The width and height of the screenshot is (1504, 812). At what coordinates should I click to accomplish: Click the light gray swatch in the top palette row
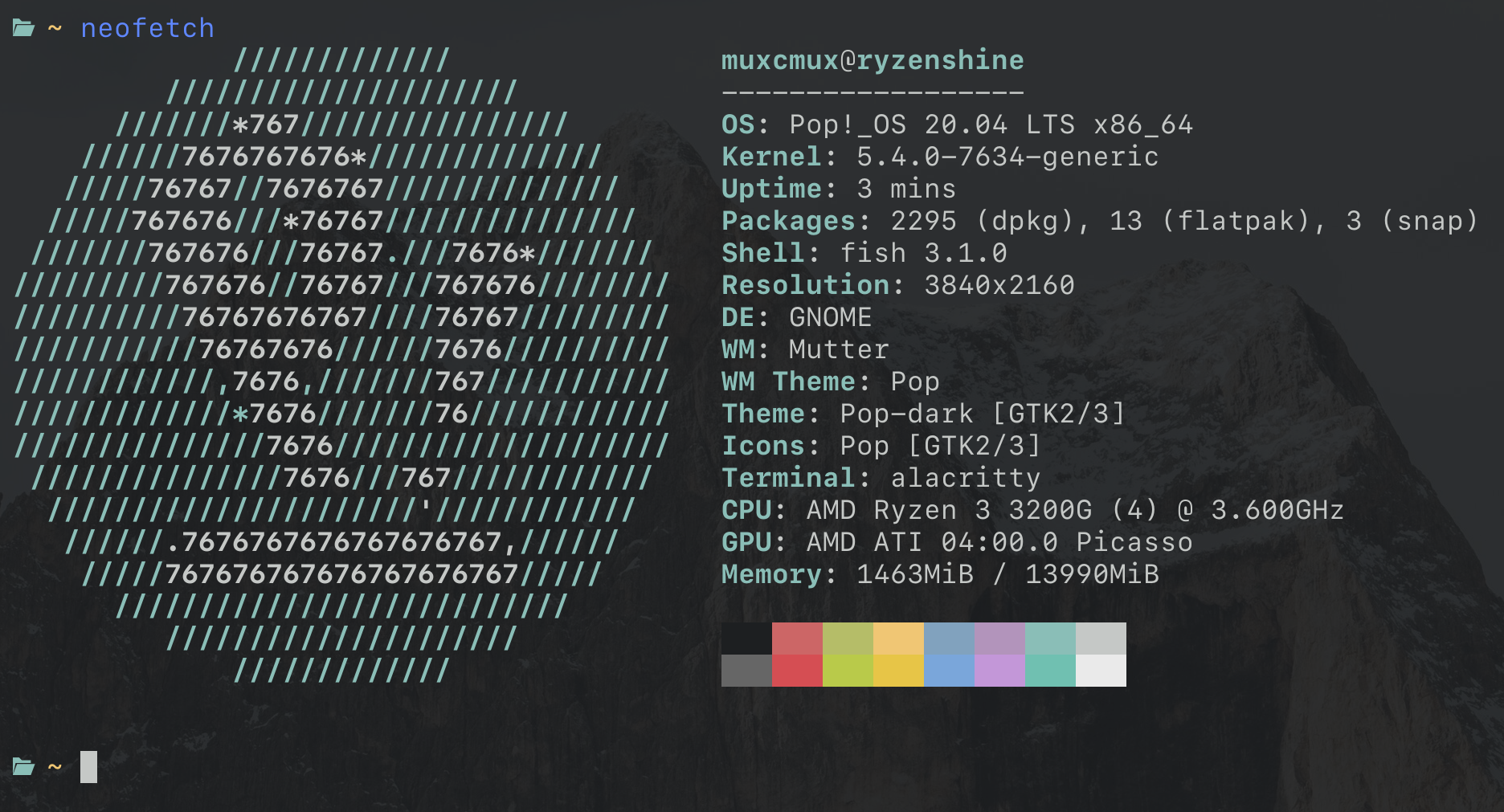(x=1101, y=639)
